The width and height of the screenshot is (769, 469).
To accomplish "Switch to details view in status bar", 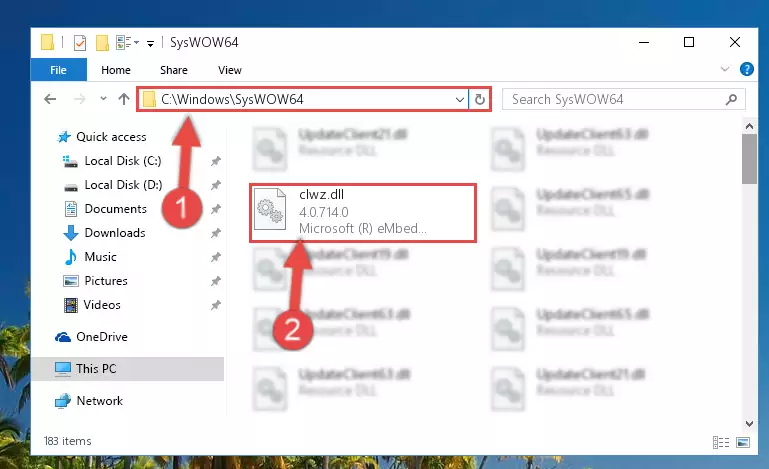I will (720, 443).
